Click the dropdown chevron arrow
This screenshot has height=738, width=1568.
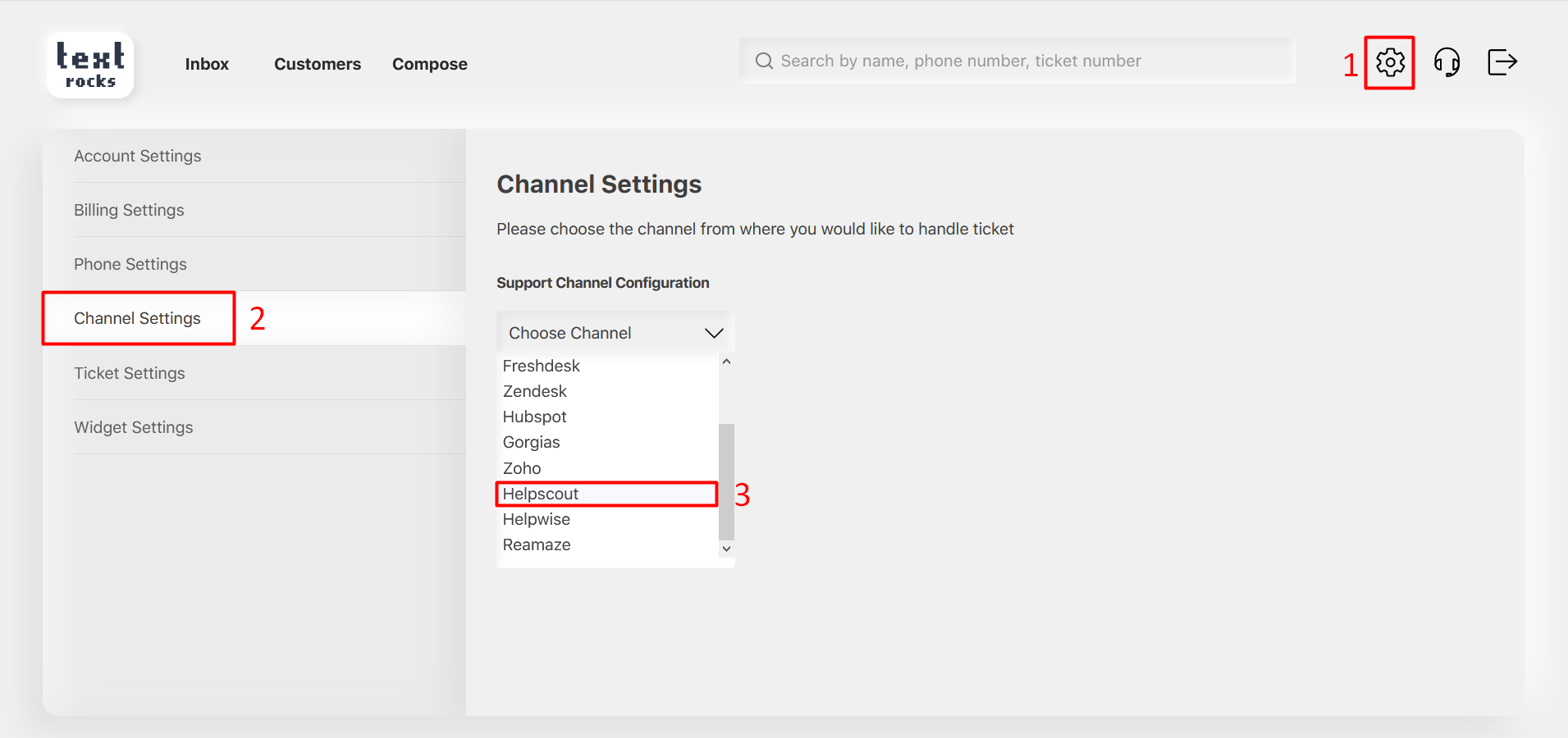714,333
